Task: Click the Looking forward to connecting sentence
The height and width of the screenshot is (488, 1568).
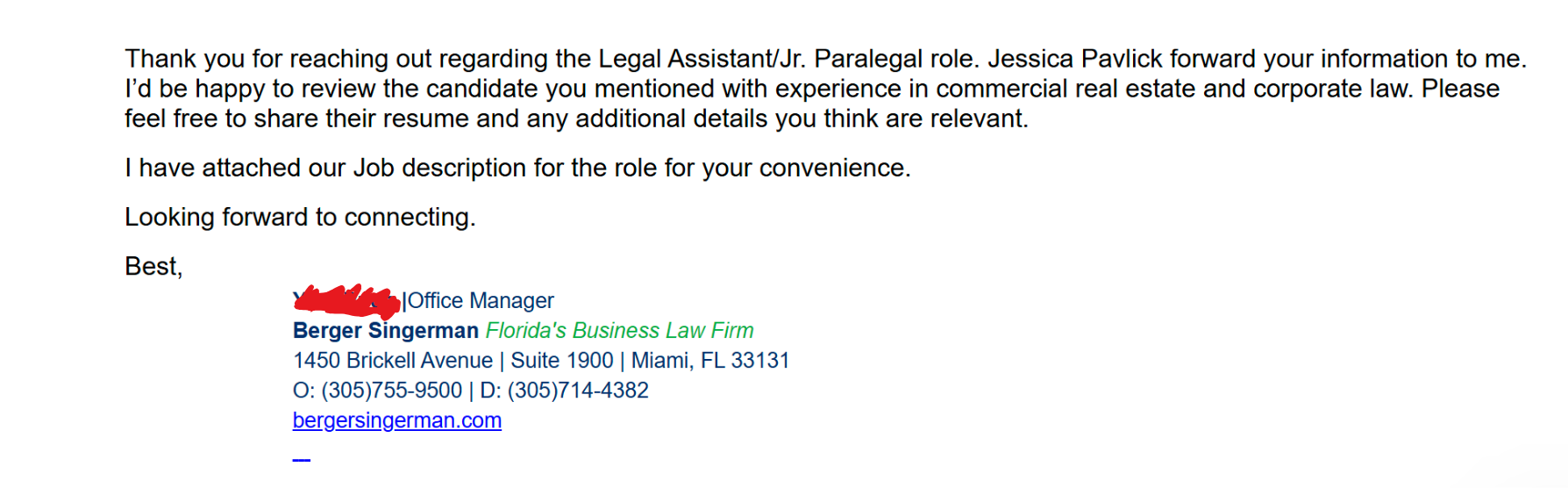Action: pyautogui.click(x=300, y=218)
